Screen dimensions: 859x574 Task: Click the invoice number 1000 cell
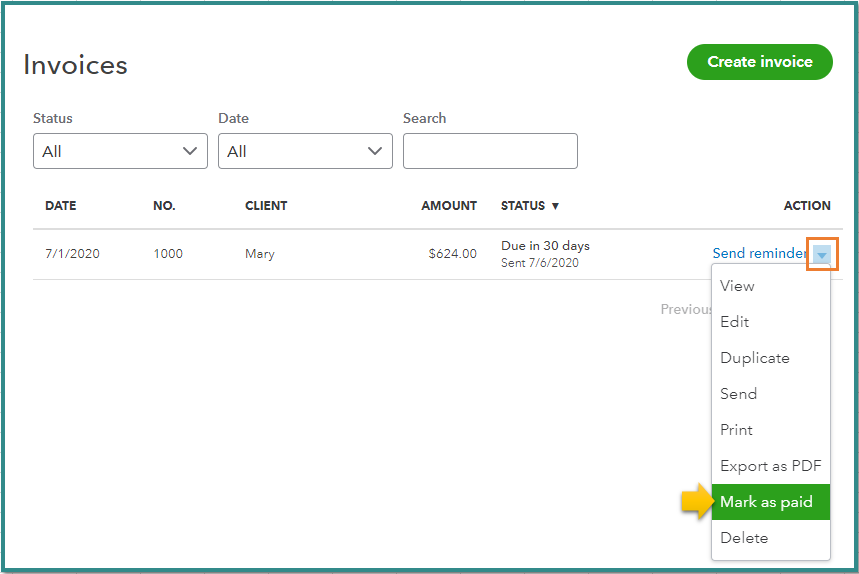168,254
